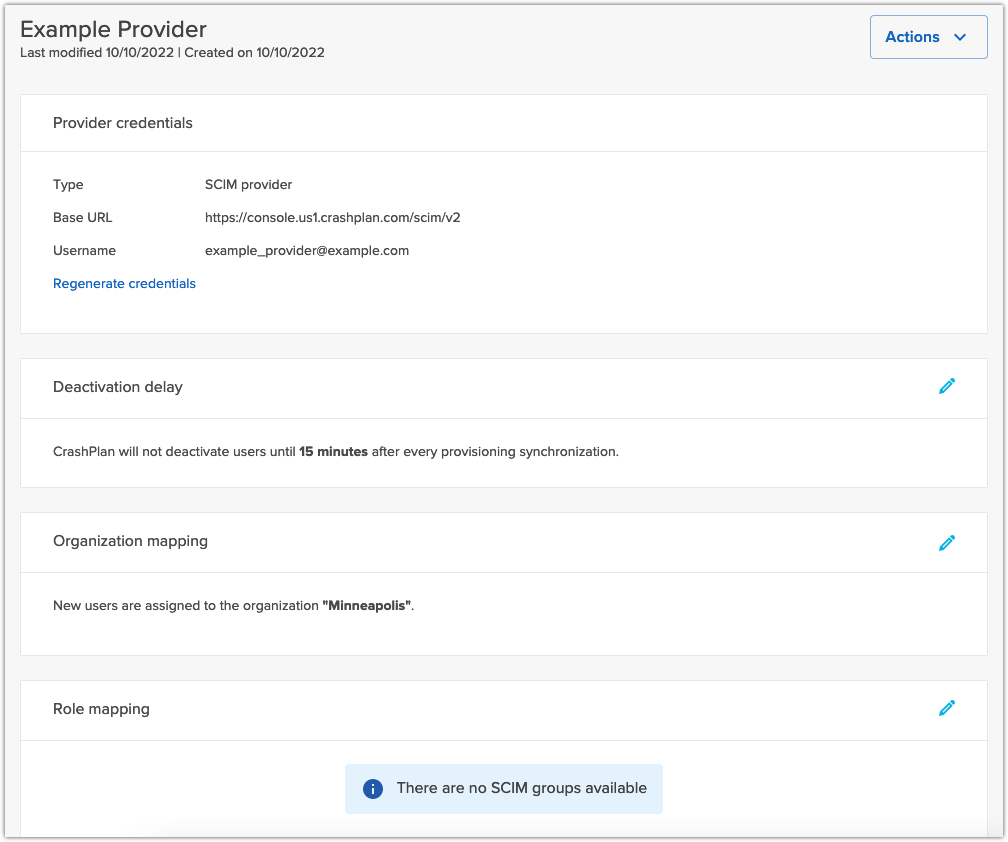Click the info icon in SCIM groups notice

pos(373,789)
